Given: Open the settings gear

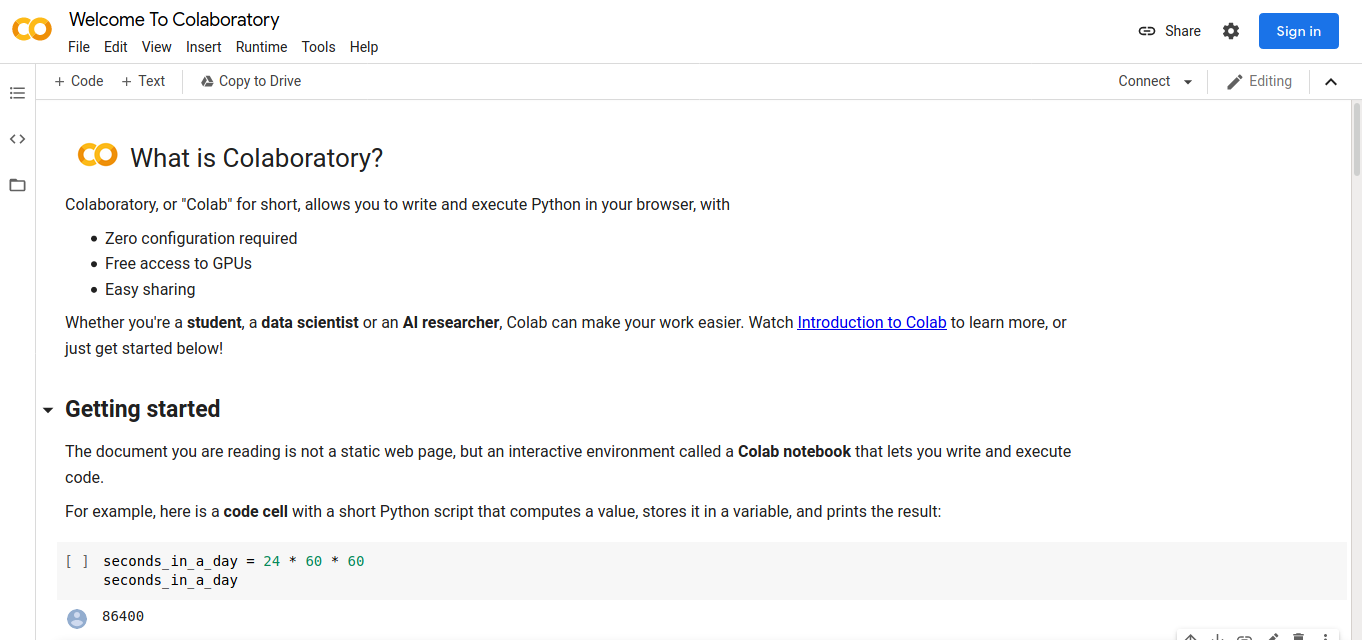Looking at the screenshot, I should pyautogui.click(x=1231, y=31).
